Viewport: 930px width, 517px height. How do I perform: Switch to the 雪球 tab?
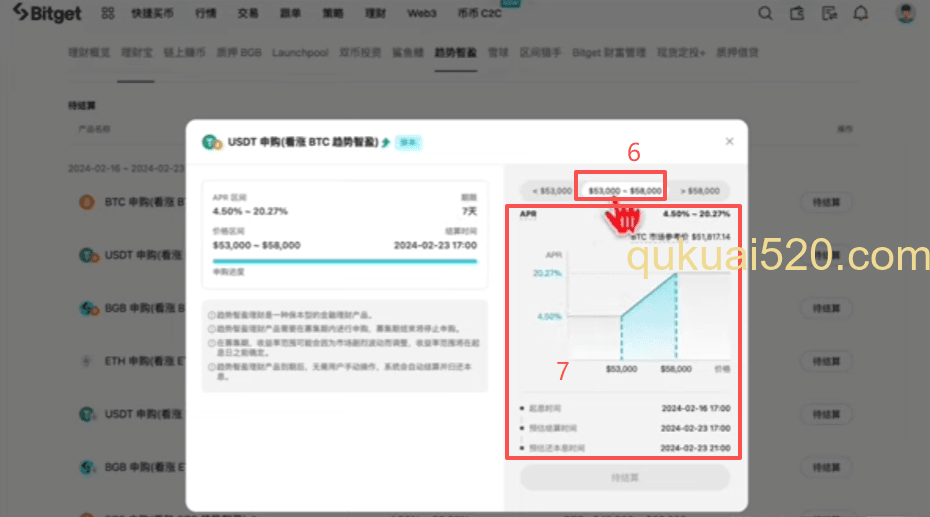pos(498,53)
